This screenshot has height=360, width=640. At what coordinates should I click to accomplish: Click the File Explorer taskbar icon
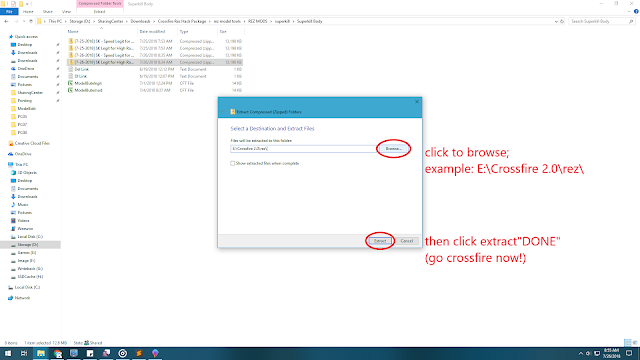pos(41,353)
